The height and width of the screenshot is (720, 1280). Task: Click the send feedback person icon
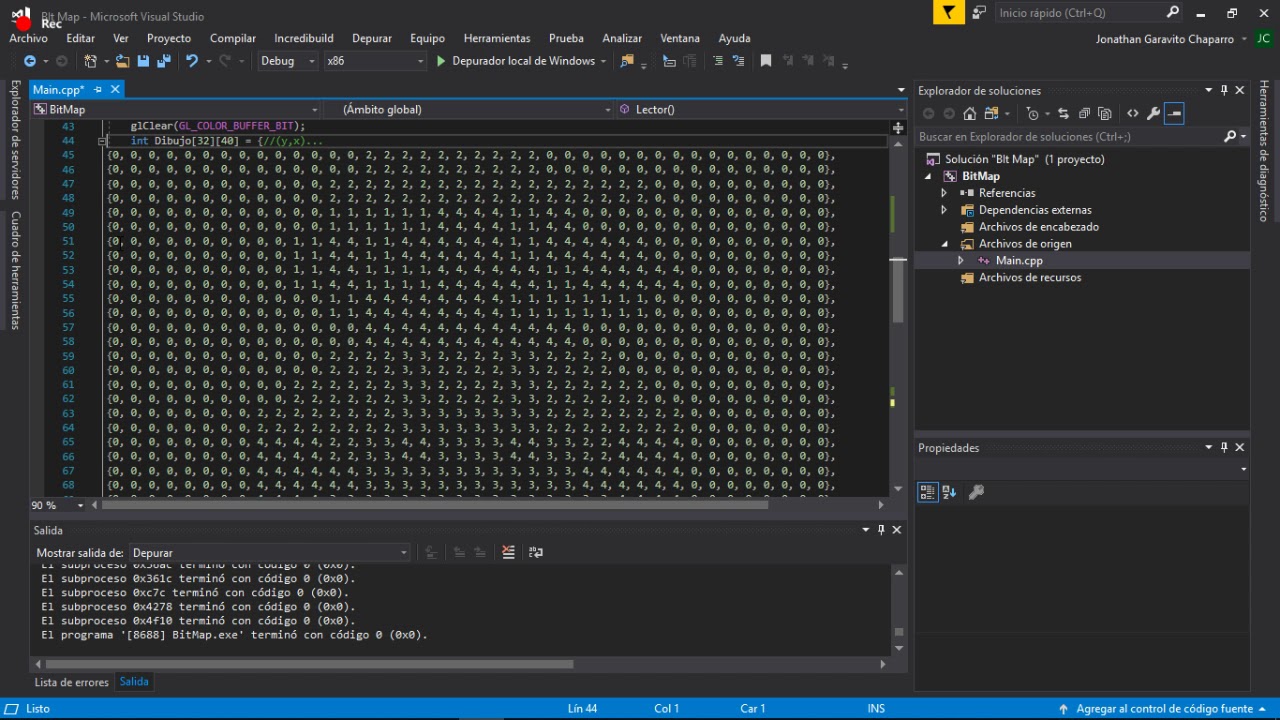tap(979, 12)
